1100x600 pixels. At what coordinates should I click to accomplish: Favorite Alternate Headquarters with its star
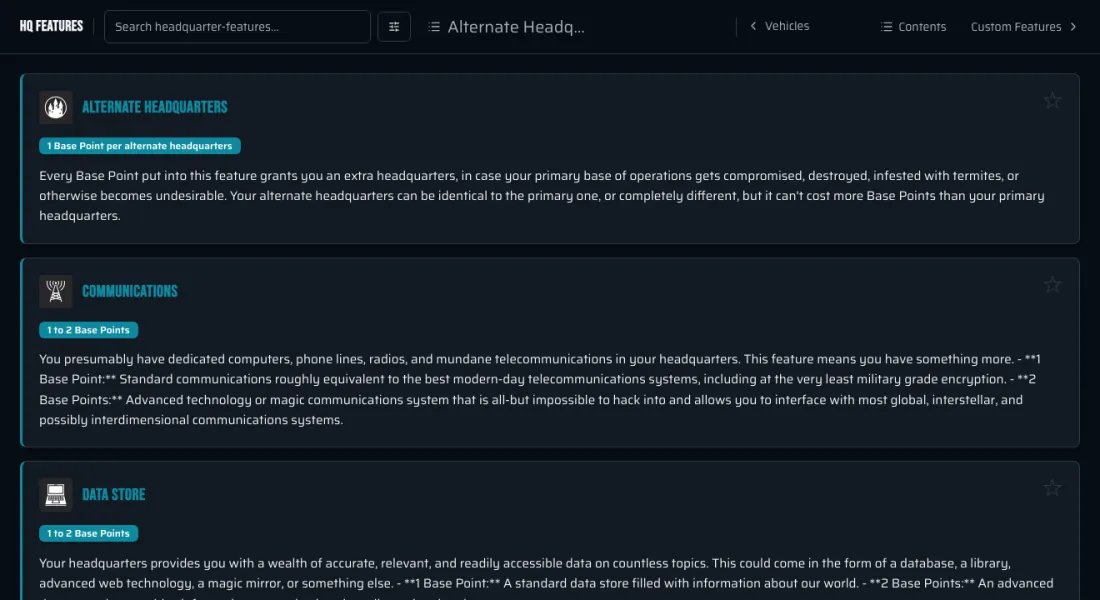pos(1052,101)
